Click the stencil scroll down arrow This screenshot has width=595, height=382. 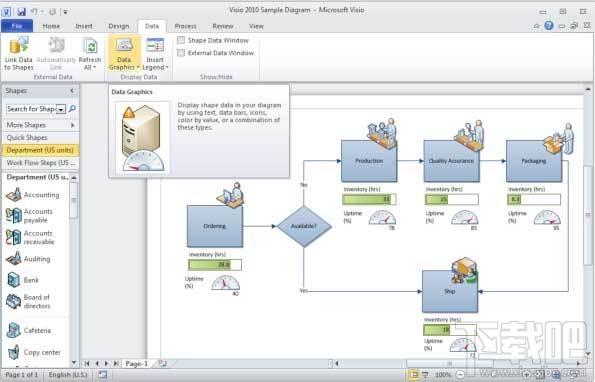(74, 362)
